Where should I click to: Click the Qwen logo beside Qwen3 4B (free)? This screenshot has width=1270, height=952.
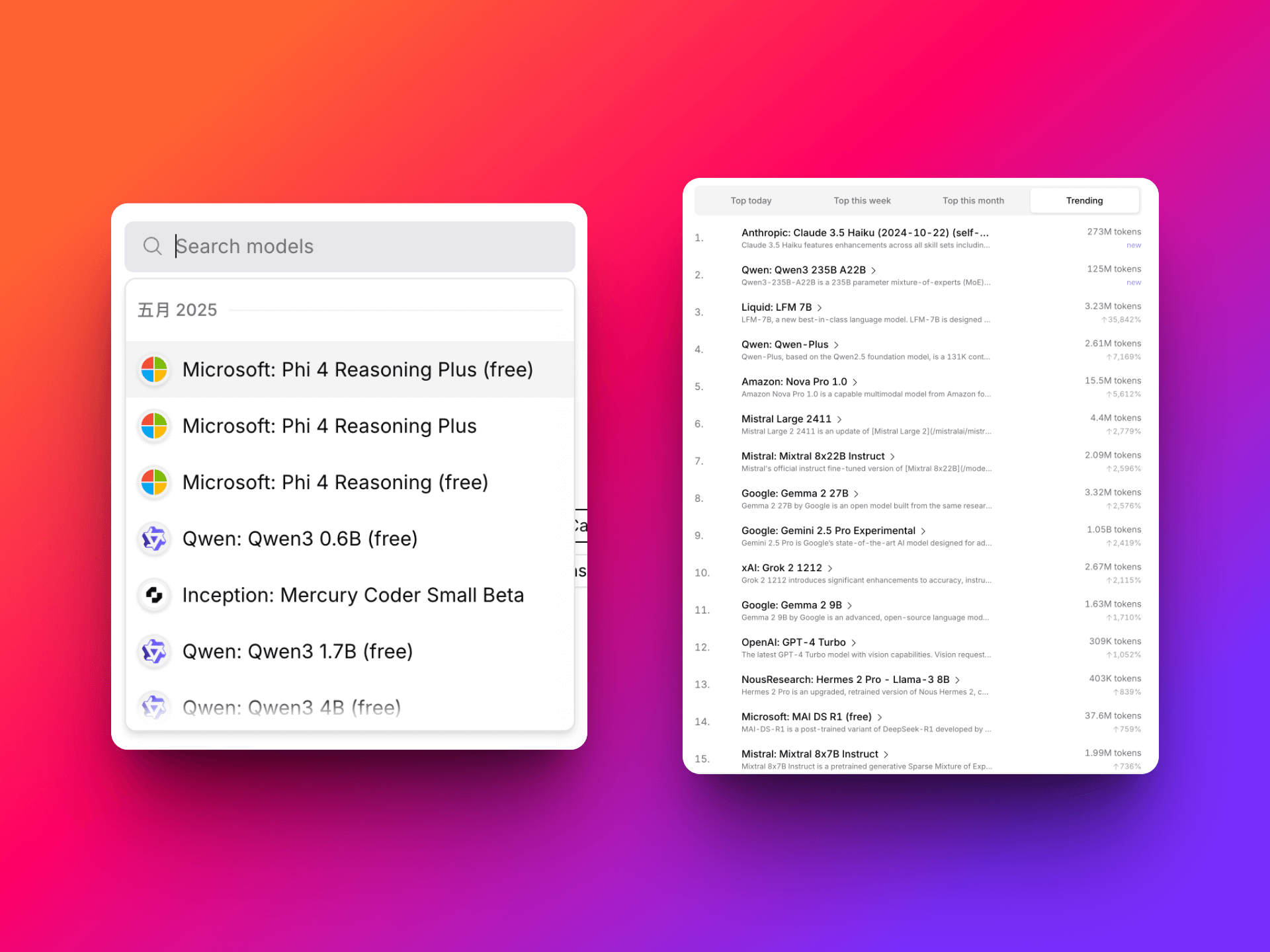click(154, 707)
